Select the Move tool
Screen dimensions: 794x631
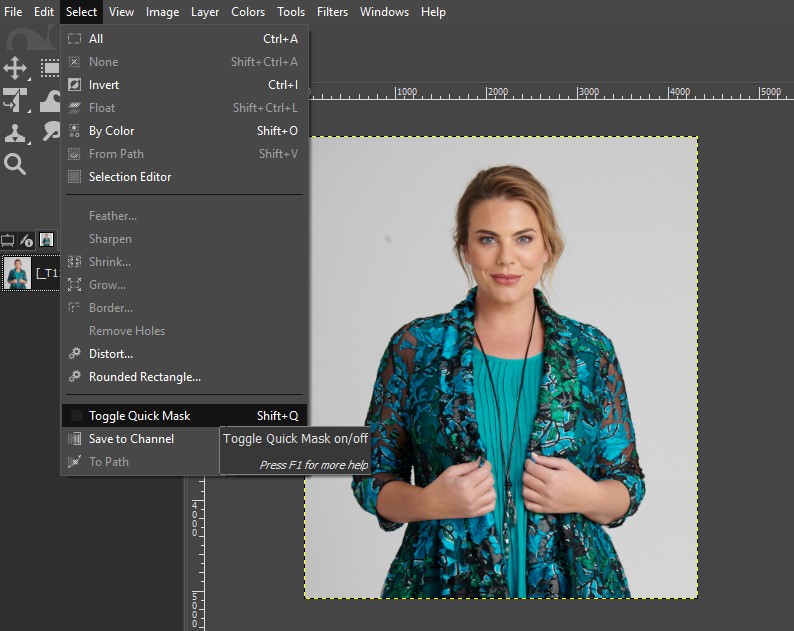15,68
